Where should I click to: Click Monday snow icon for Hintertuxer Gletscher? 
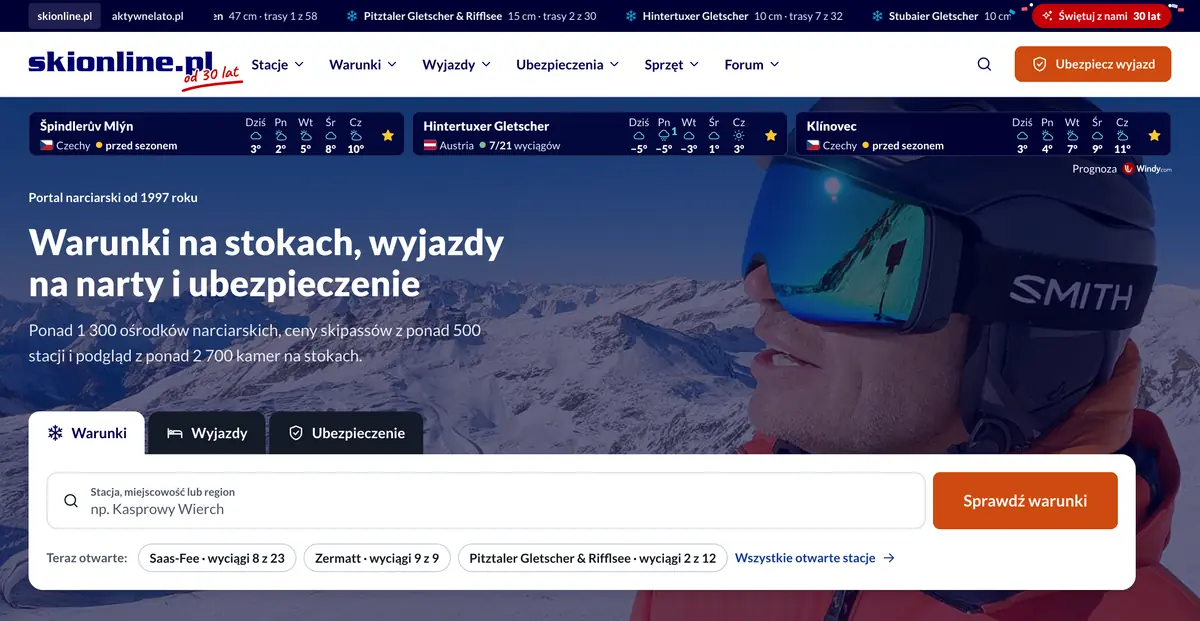tap(664, 135)
